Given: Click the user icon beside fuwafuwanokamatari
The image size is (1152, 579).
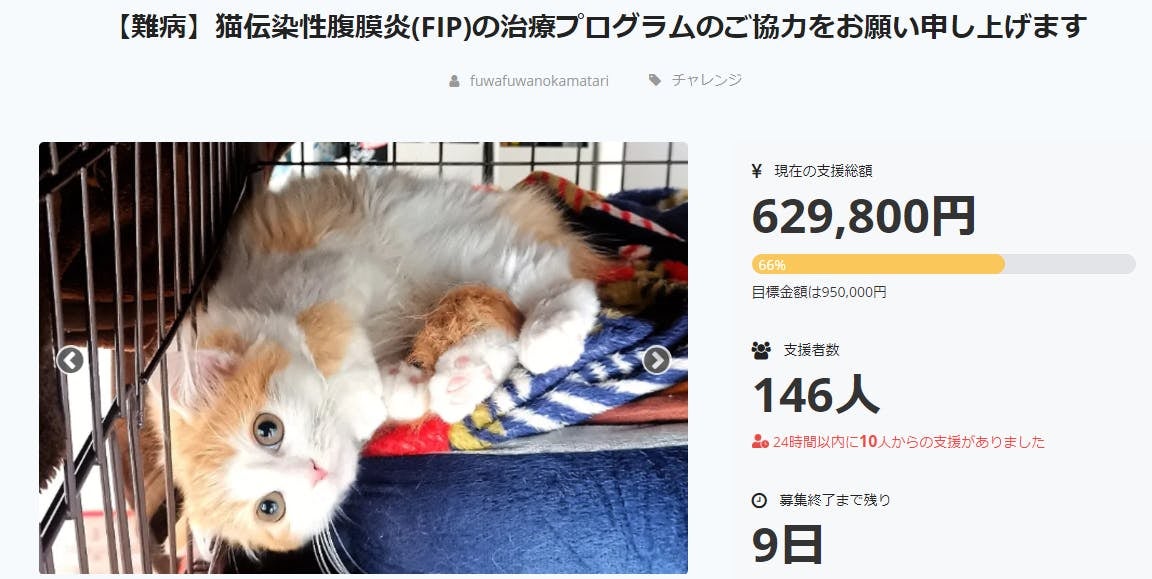Looking at the screenshot, I should click(454, 81).
